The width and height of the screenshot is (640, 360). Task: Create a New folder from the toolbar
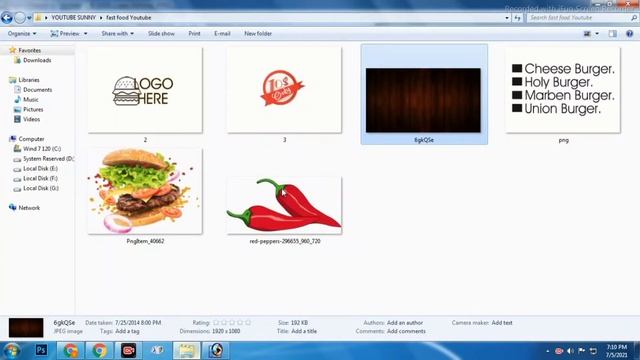(258, 33)
